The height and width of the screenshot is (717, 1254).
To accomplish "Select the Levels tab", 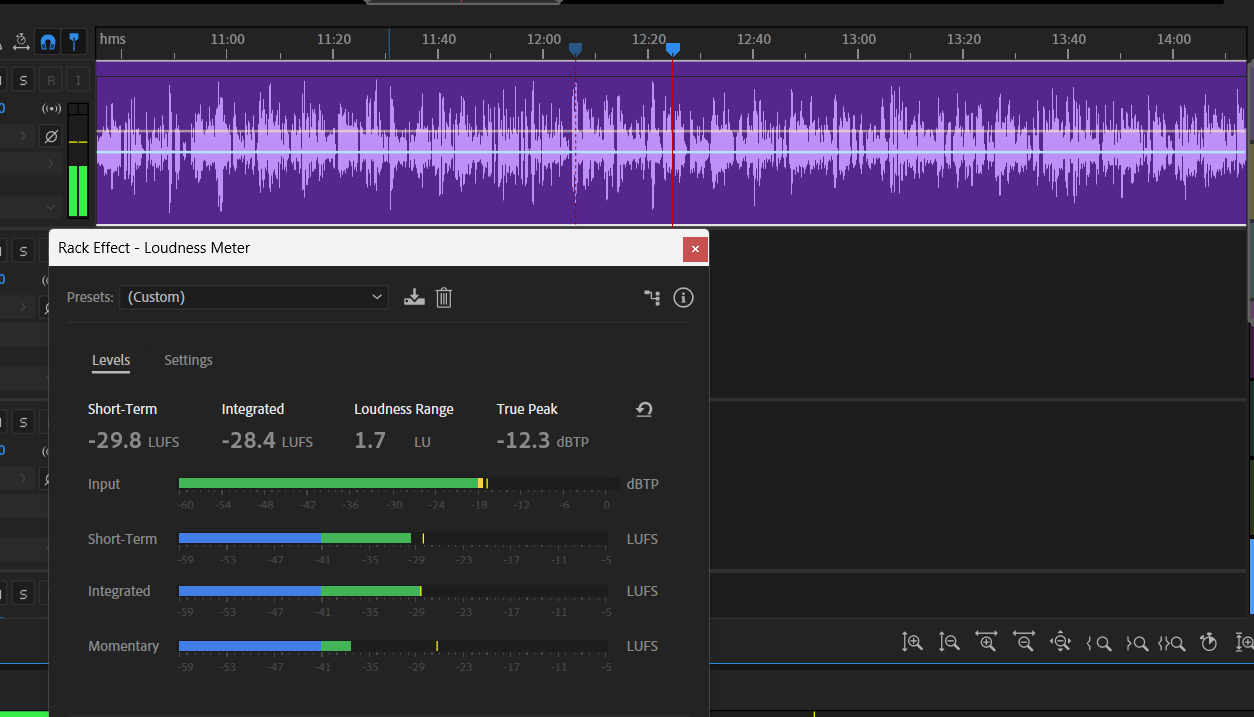I will (111, 360).
